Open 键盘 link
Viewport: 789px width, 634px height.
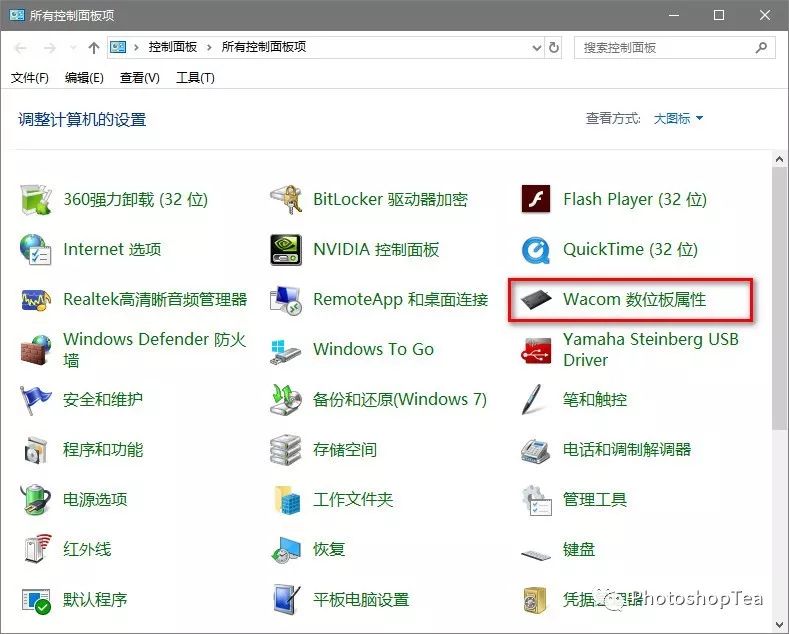(x=579, y=549)
